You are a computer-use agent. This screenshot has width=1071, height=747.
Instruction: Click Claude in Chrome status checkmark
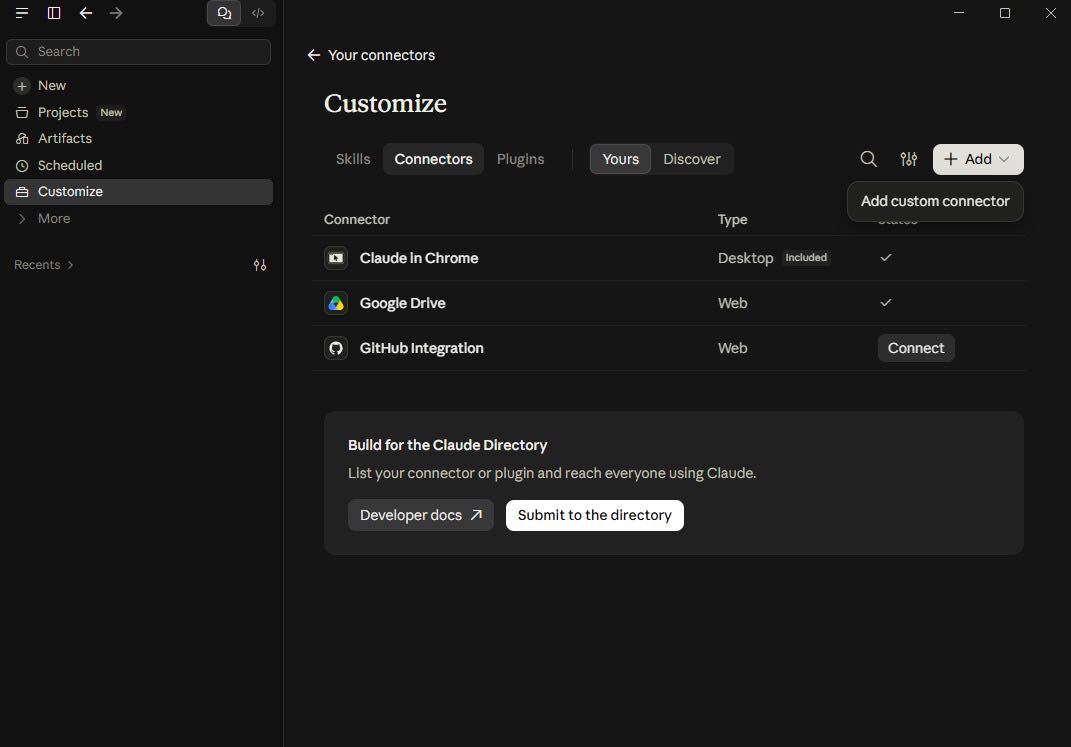click(x=886, y=257)
